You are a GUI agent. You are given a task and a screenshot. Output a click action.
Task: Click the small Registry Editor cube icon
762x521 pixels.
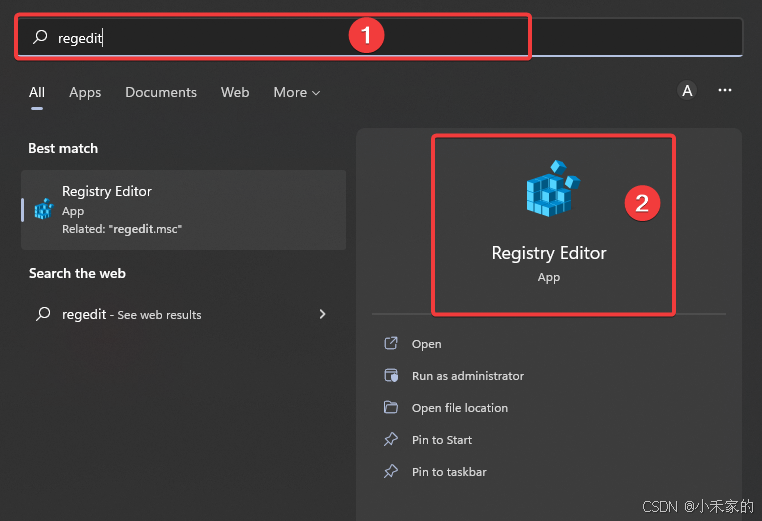44,209
